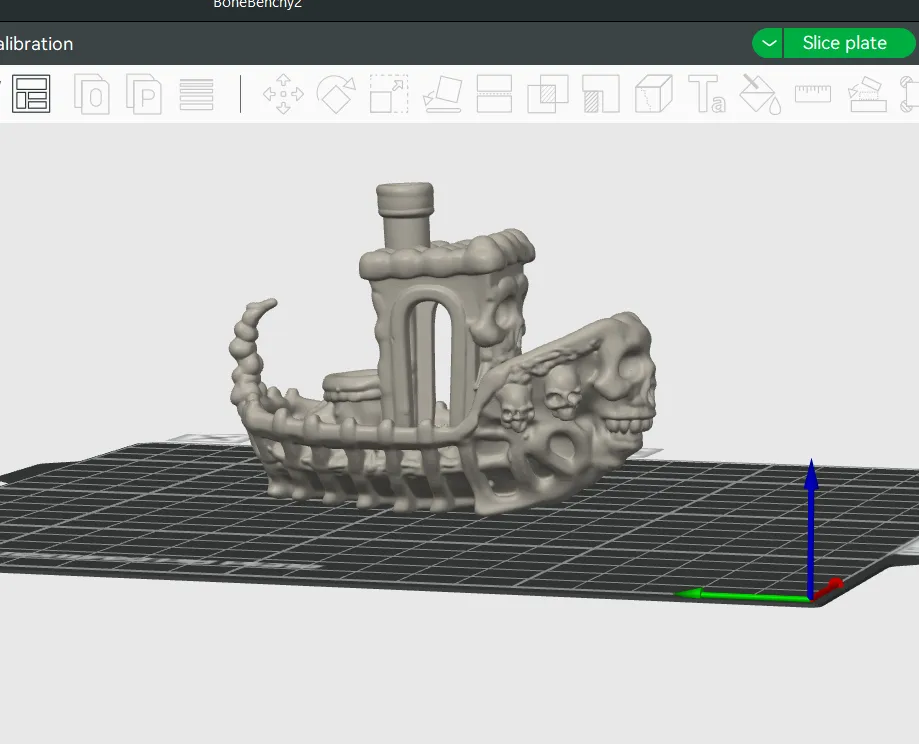Viewport: 919px width, 744px height.
Task: Expand the Slice plate dropdown options
Action: tap(766, 43)
